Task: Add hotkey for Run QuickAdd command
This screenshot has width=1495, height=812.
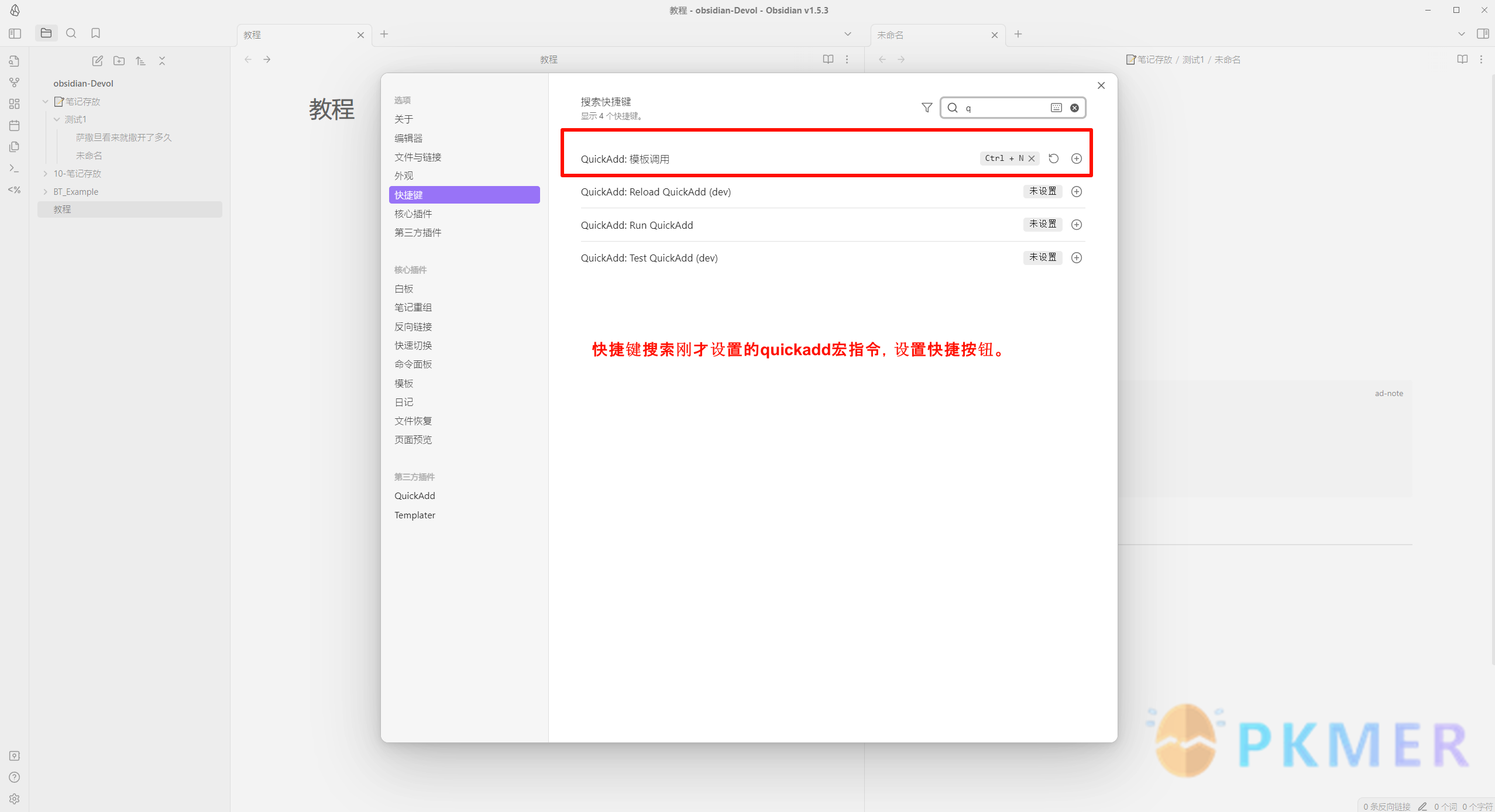Action: (1076, 225)
